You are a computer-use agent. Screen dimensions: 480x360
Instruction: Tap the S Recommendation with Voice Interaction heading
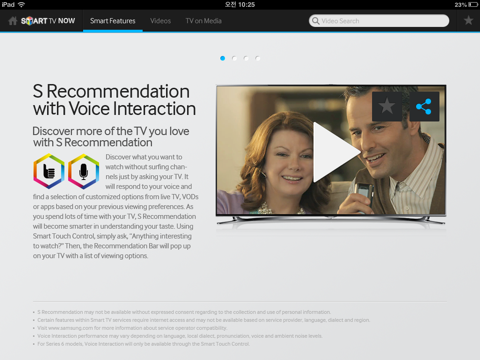[114, 100]
